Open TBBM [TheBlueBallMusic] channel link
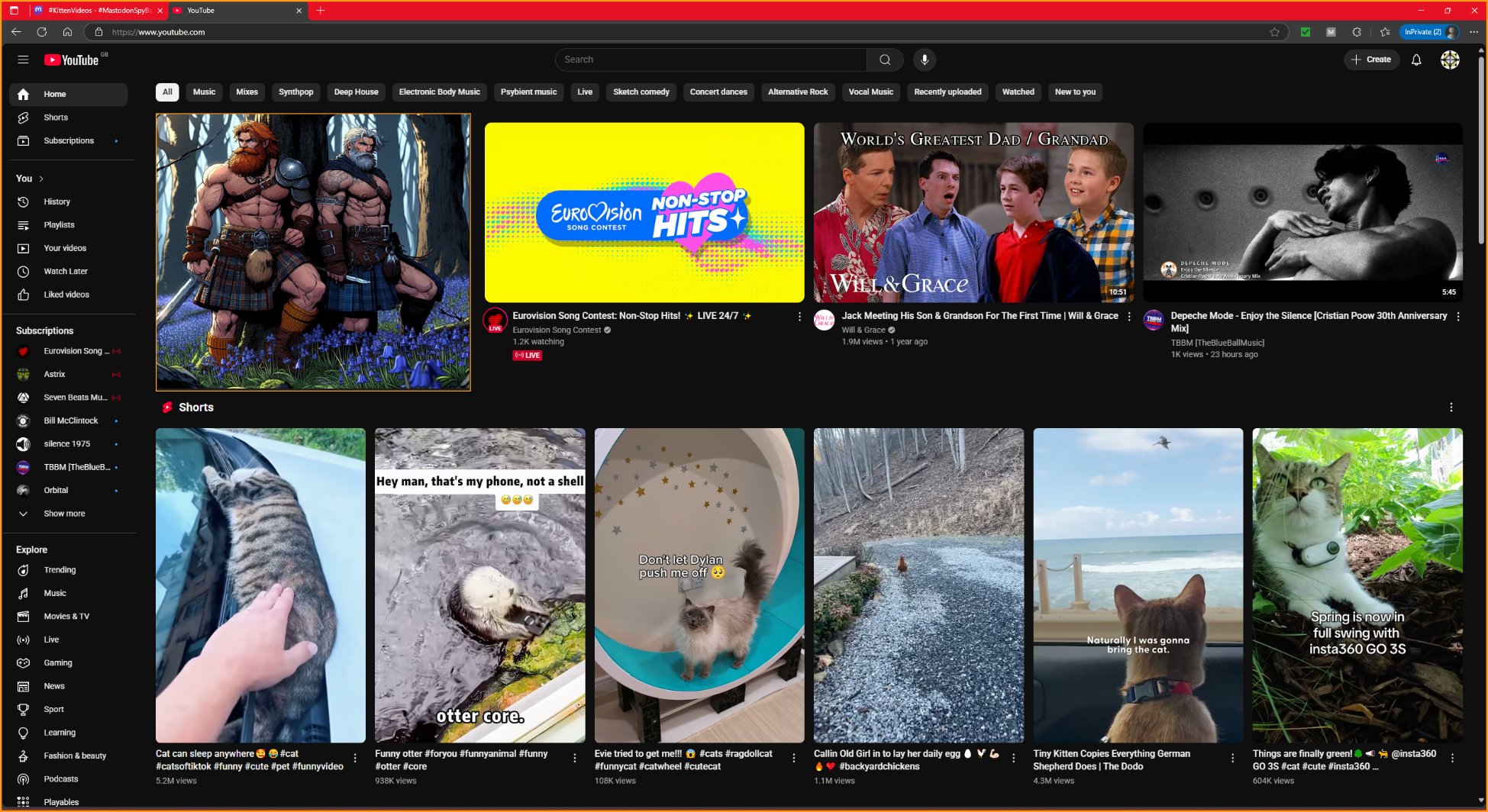Viewport: 1488px width, 812px height. pos(1217,343)
